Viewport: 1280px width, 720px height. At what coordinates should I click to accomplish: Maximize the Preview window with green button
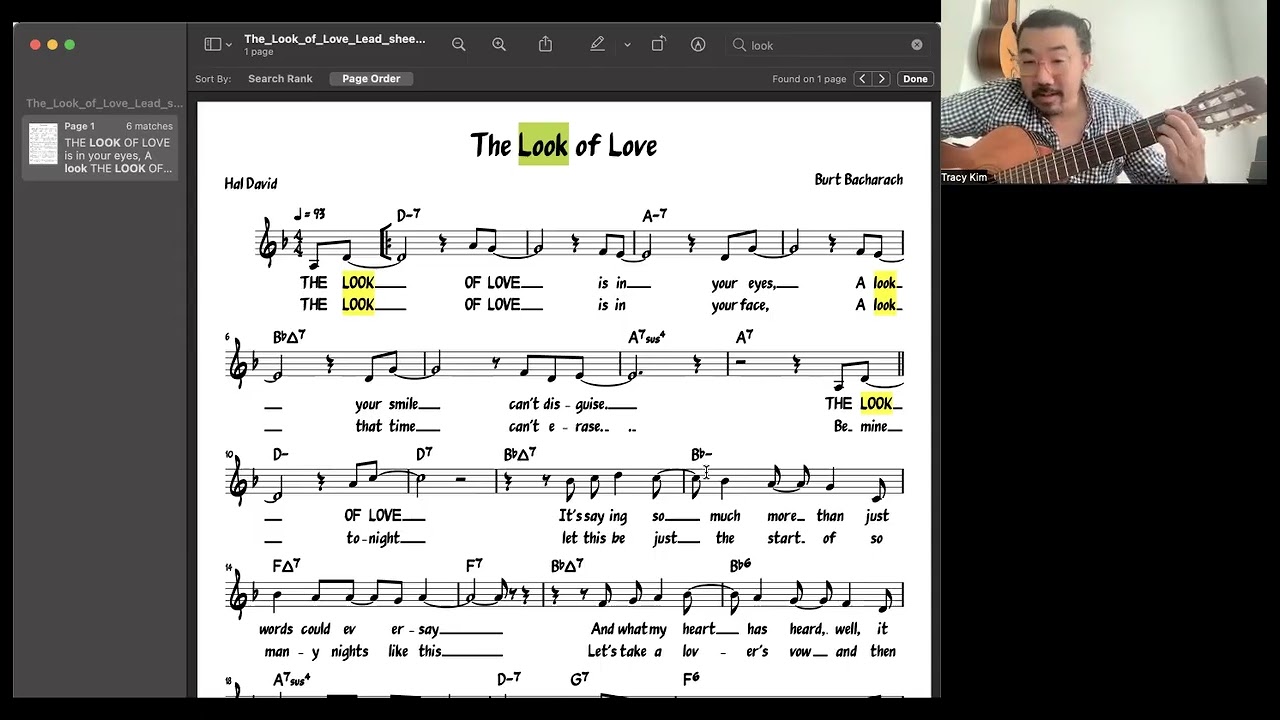click(x=69, y=44)
